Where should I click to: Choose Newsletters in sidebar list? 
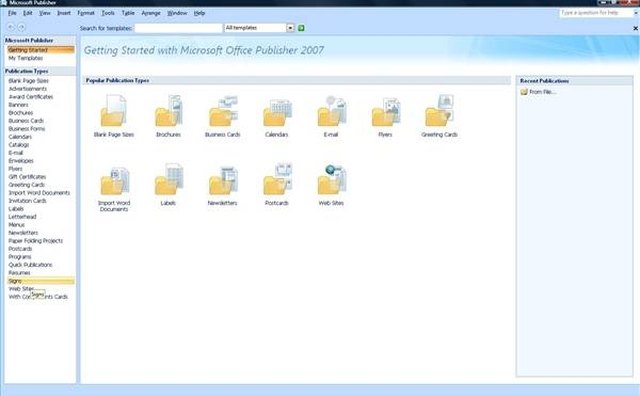pyautogui.click(x=23, y=233)
